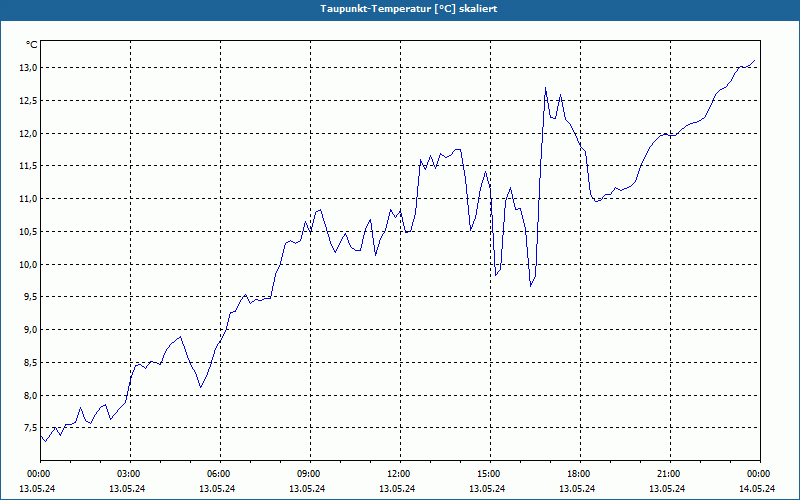Select the '13,0' y-axis value
The width and height of the screenshot is (800, 500).
[28, 68]
